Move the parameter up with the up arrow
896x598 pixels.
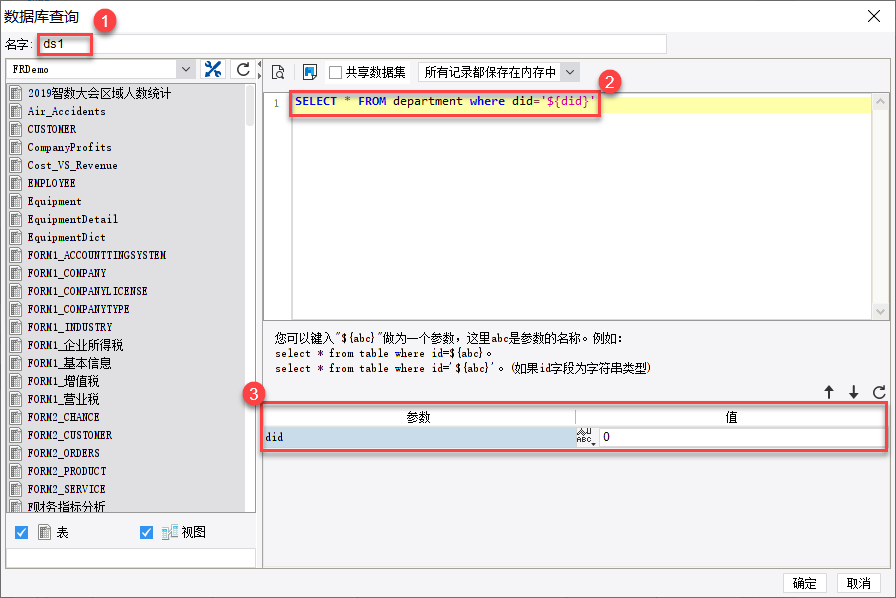829,392
